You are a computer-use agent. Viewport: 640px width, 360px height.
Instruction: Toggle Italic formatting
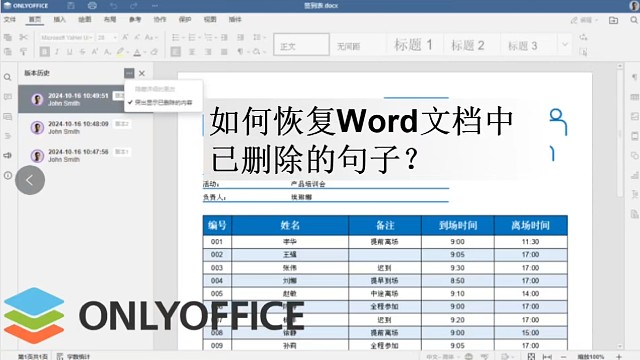(57, 52)
